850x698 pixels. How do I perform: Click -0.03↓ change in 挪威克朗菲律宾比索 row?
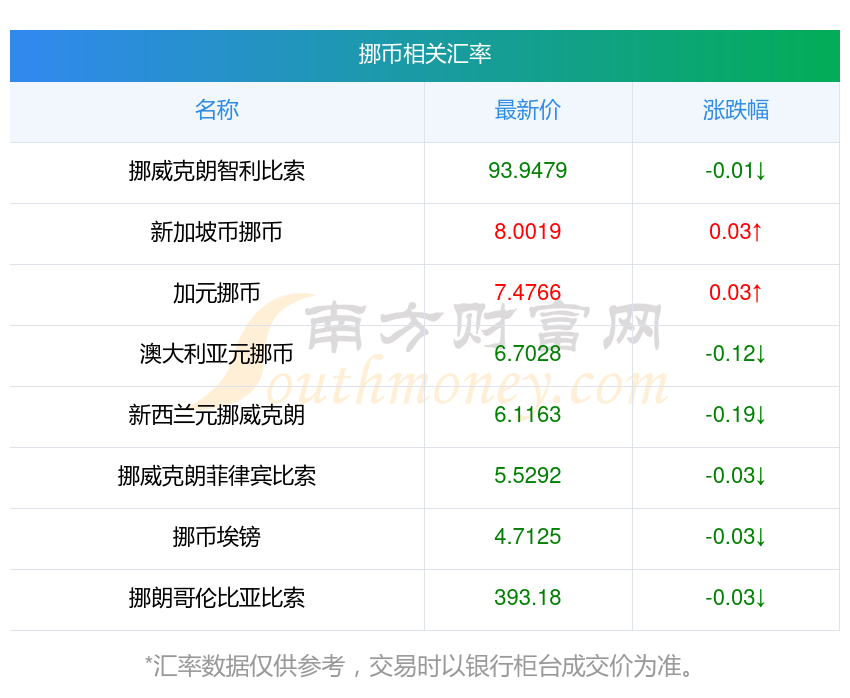coord(736,476)
